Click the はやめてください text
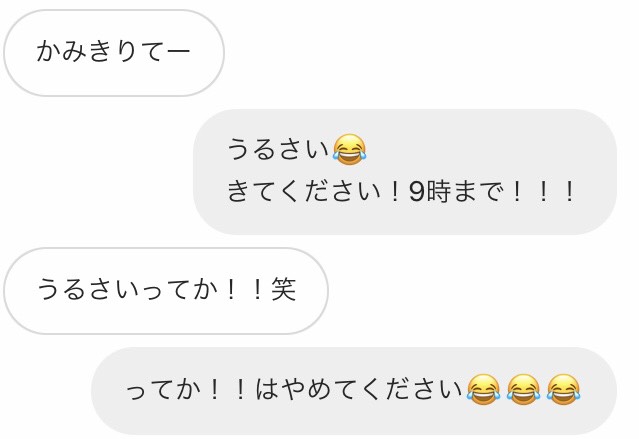The height and width of the screenshot is (439, 639). (x=359, y=389)
